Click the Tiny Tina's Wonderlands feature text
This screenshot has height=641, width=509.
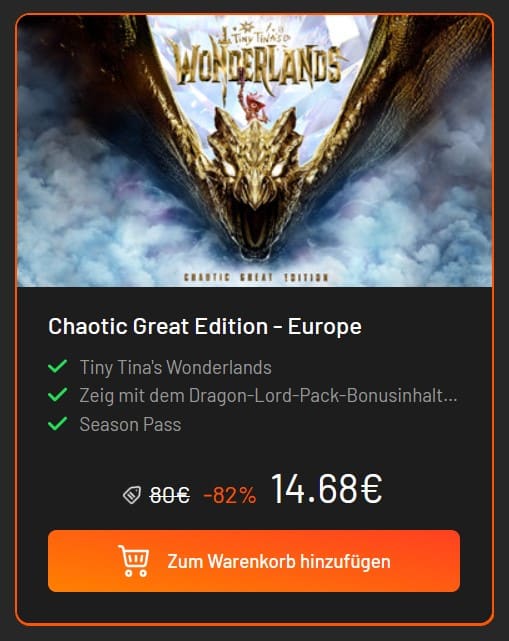coord(175,367)
